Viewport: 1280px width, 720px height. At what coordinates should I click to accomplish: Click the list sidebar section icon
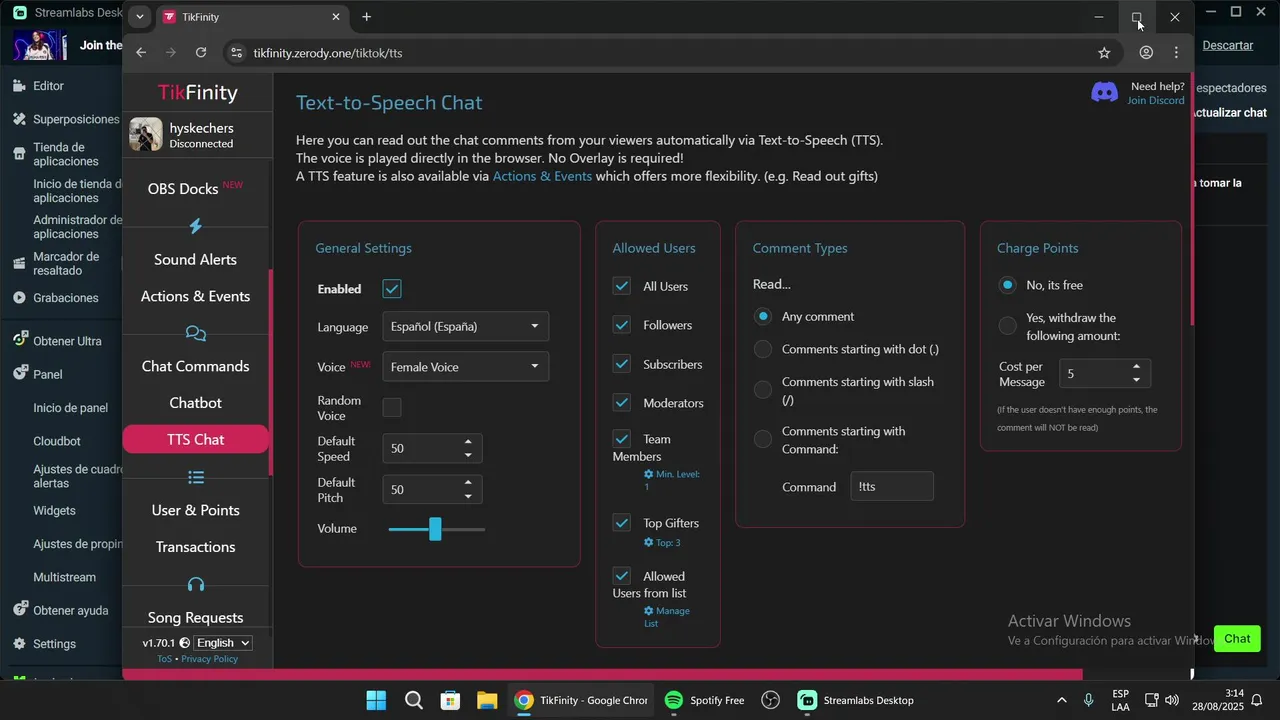pyautogui.click(x=196, y=477)
